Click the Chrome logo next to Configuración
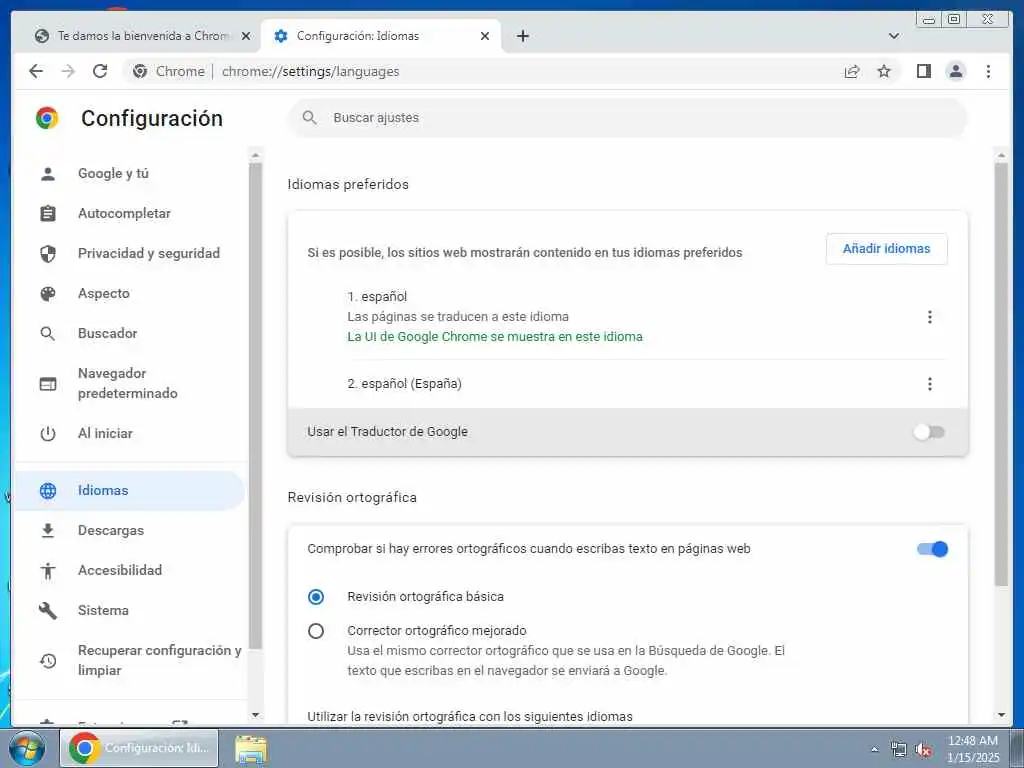The image size is (1024, 768). click(x=47, y=118)
